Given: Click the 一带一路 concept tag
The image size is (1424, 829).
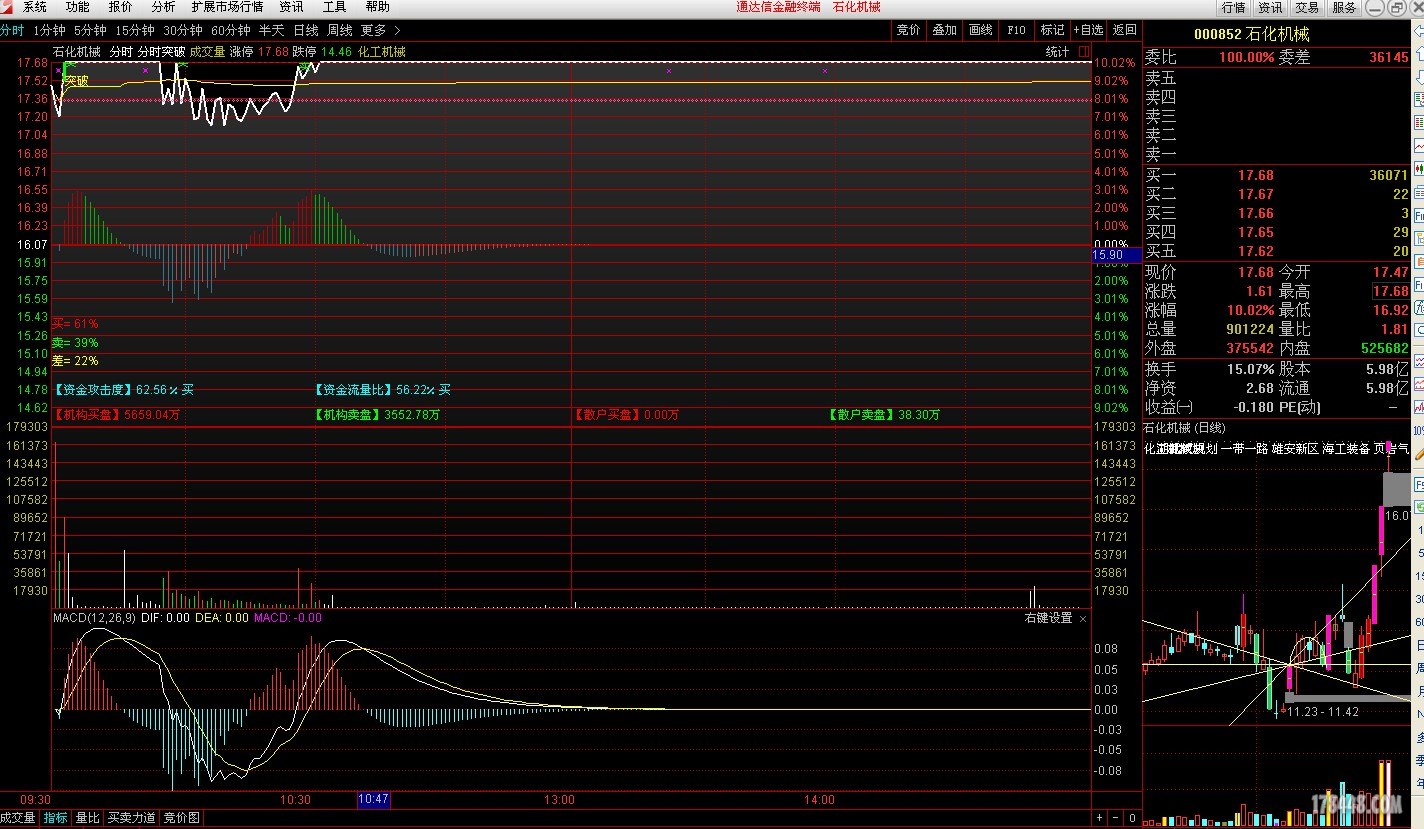Looking at the screenshot, I should tap(1244, 449).
